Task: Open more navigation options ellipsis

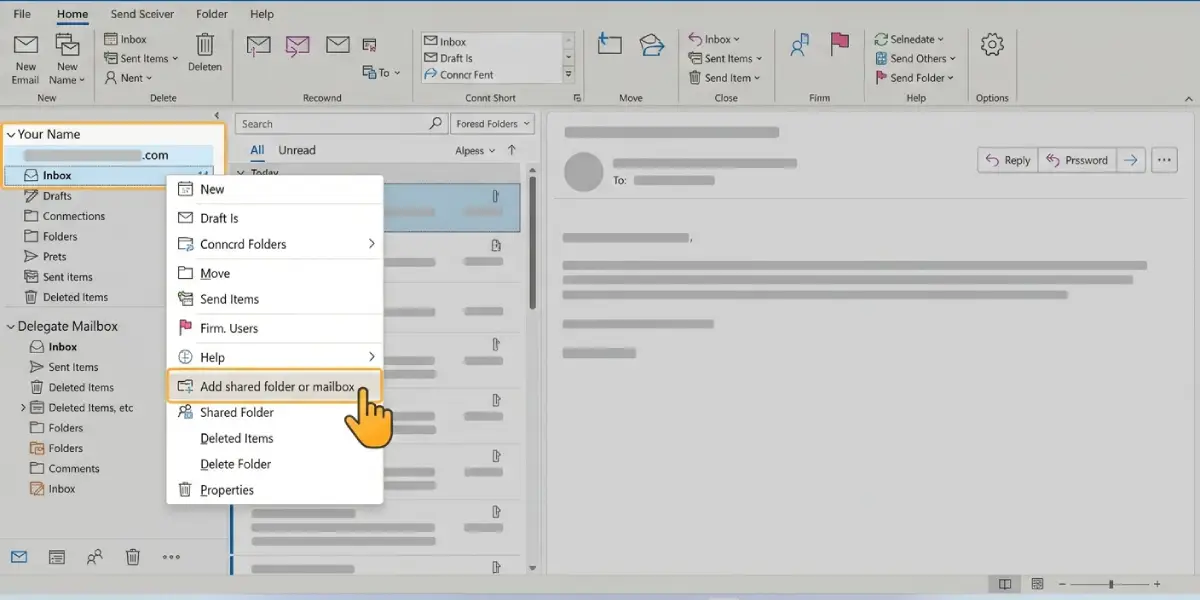Action: 171,558
